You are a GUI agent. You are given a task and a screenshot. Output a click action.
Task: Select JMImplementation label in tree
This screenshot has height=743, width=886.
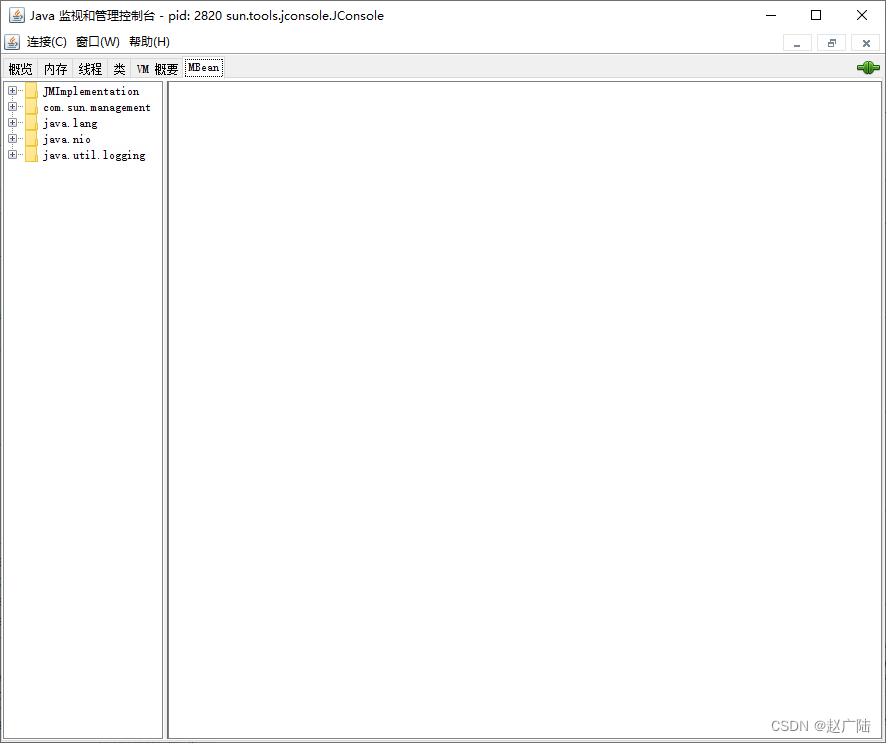(91, 91)
